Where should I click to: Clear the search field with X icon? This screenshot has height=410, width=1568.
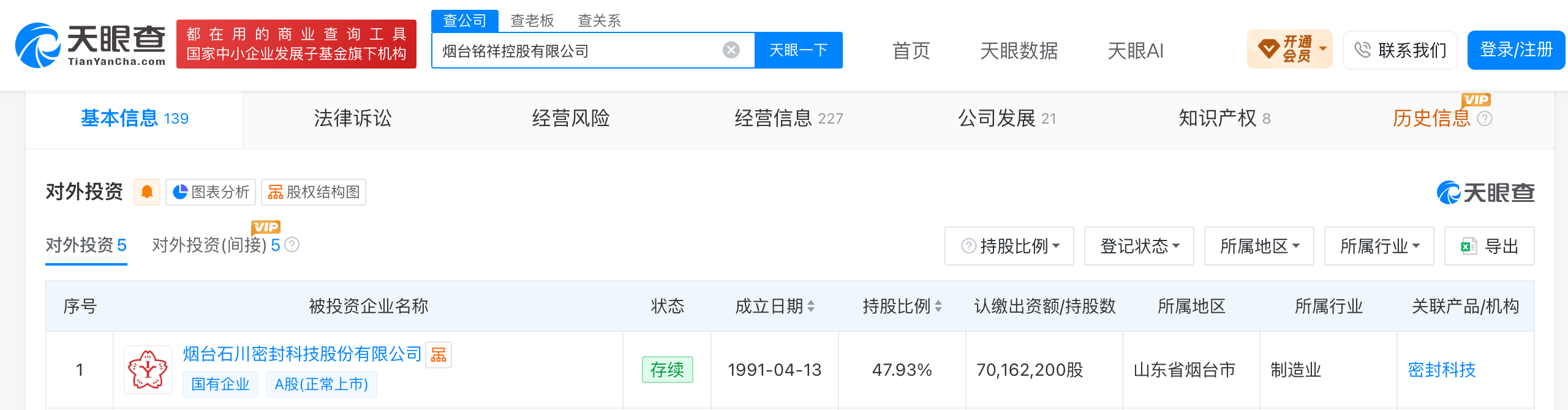pyautogui.click(x=731, y=50)
